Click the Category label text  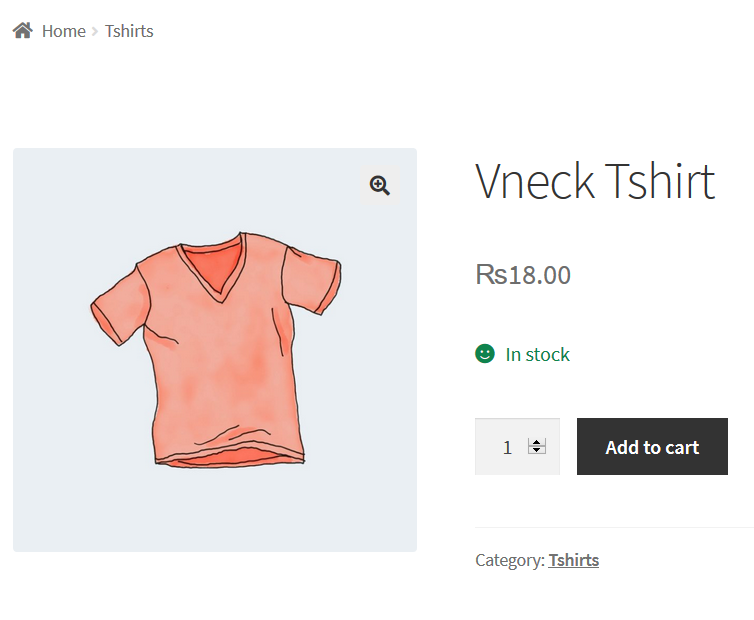[510, 560]
